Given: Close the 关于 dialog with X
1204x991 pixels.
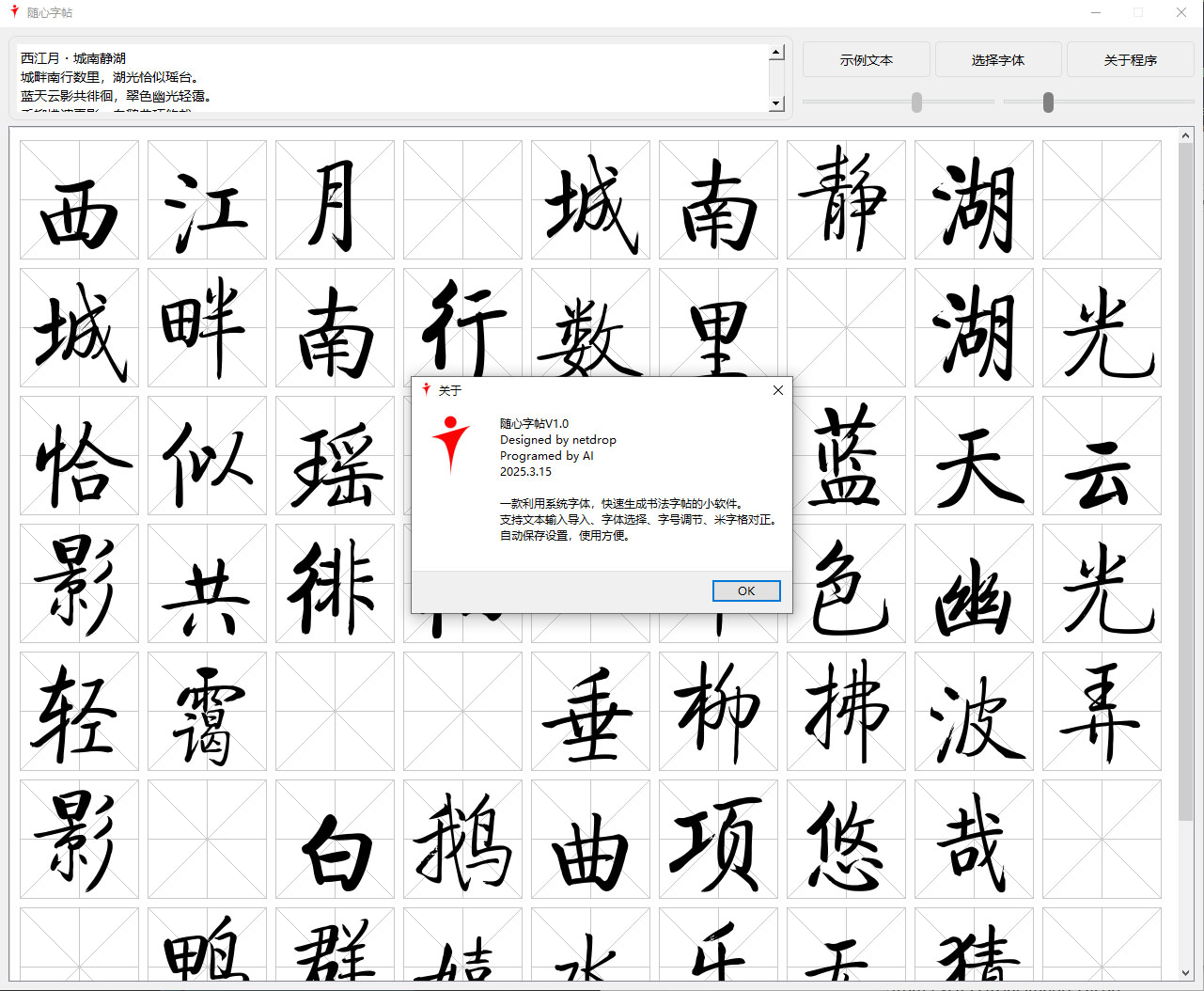Looking at the screenshot, I should (777, 390).
